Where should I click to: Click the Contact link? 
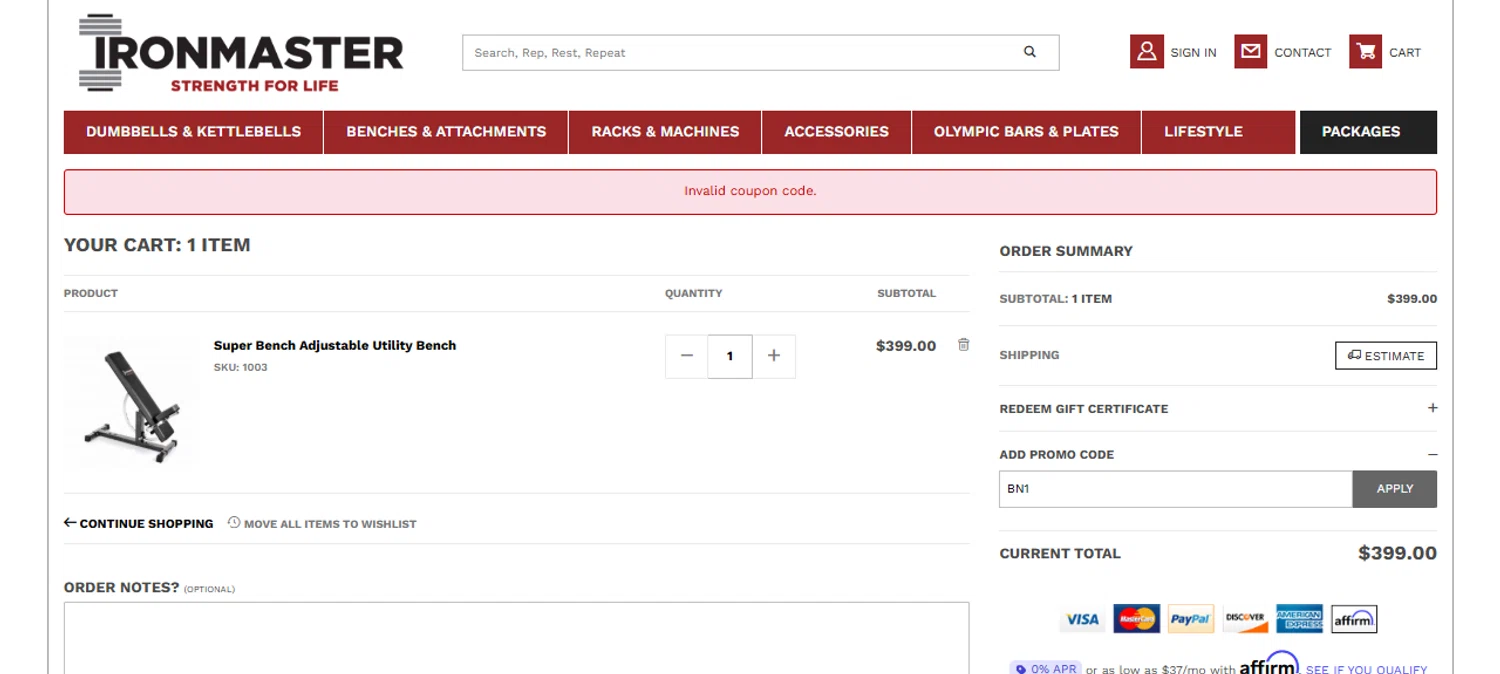pyautogui.click(x=1302, y=53)
